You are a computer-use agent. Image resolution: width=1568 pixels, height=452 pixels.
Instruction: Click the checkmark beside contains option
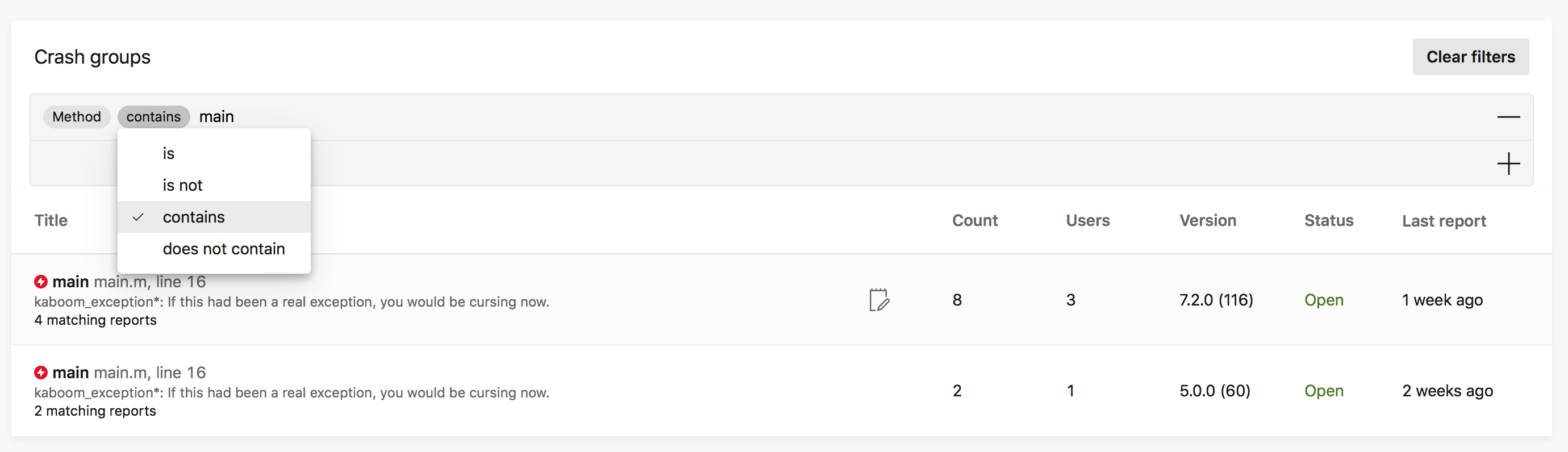pyautogui.click(x=139, y=217)
